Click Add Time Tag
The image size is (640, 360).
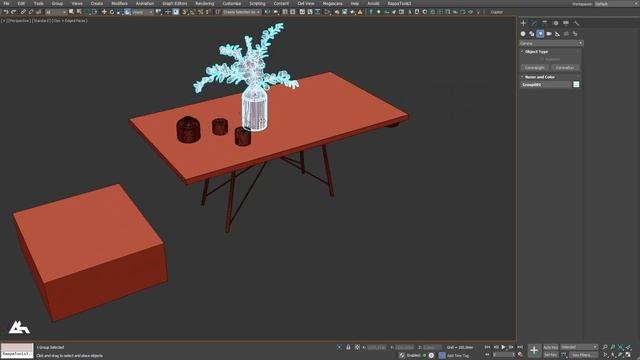[458, 356]
